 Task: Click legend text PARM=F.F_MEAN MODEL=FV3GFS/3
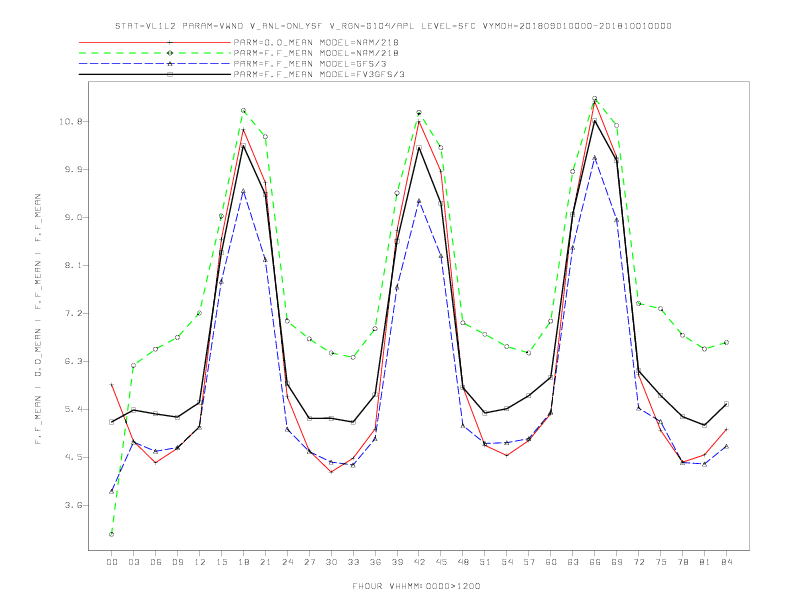[x=319, y=74]
